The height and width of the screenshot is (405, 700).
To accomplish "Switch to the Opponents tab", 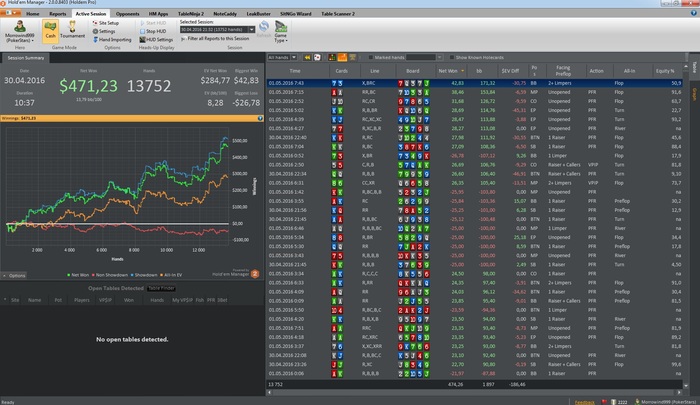I will 127,14.
